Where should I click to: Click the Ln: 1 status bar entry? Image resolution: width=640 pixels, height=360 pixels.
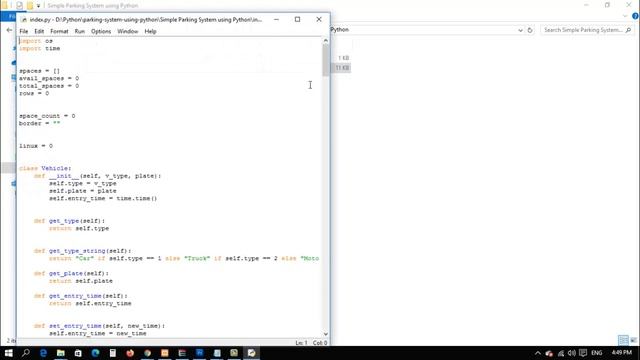pyautogui.click(x=301, y=343)
